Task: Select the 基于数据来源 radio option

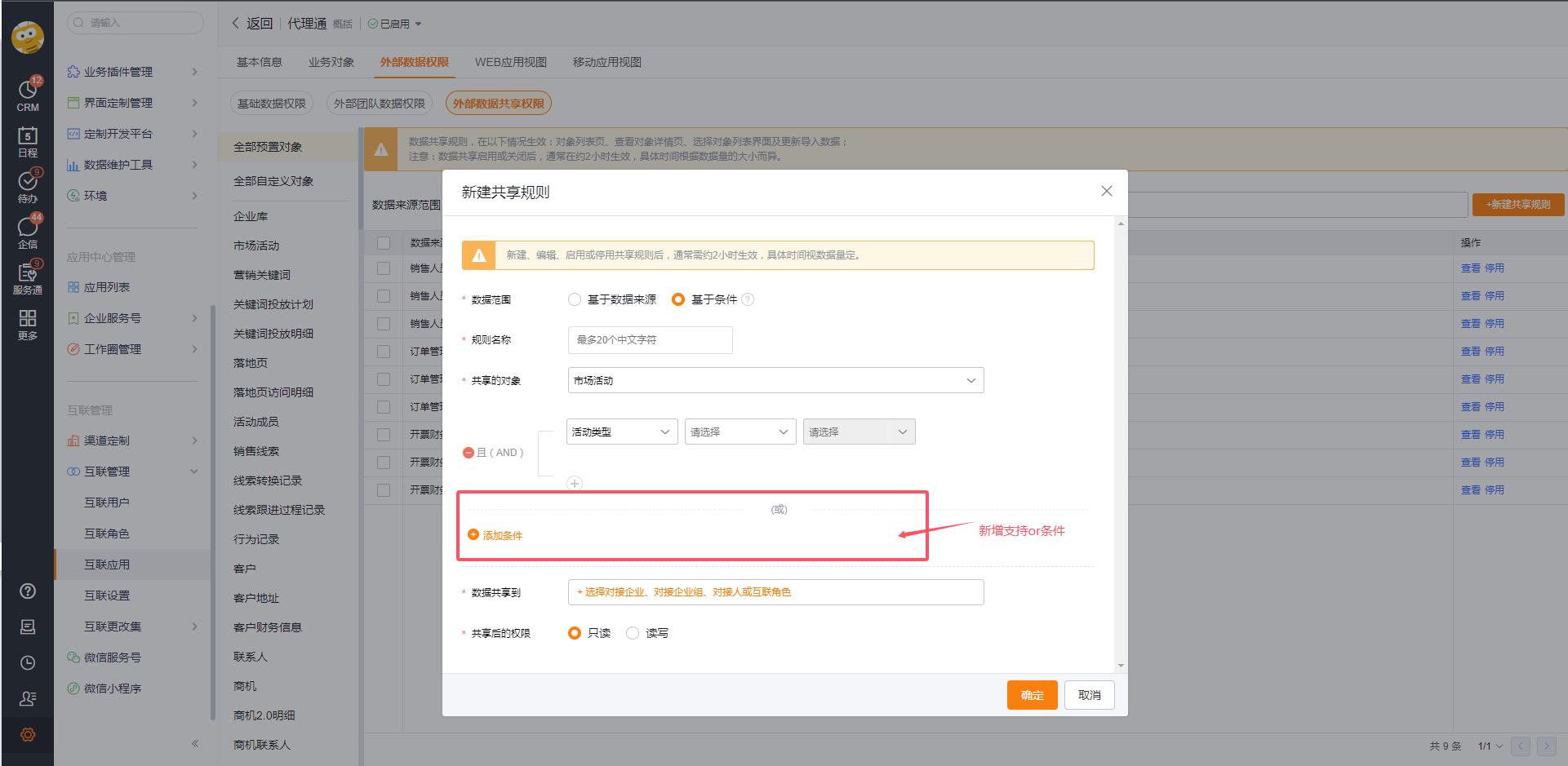Action: tap(574, 299)
